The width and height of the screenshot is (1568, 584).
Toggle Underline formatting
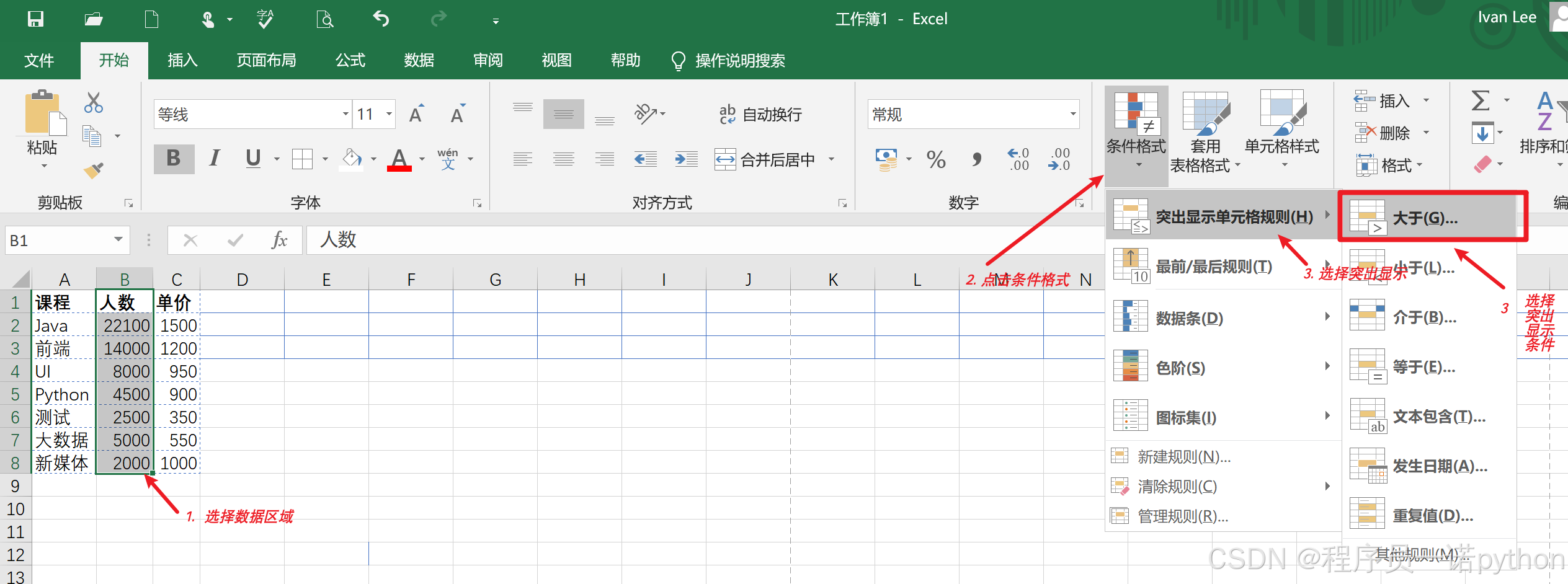pyautogui.click(x=253, y=159)
